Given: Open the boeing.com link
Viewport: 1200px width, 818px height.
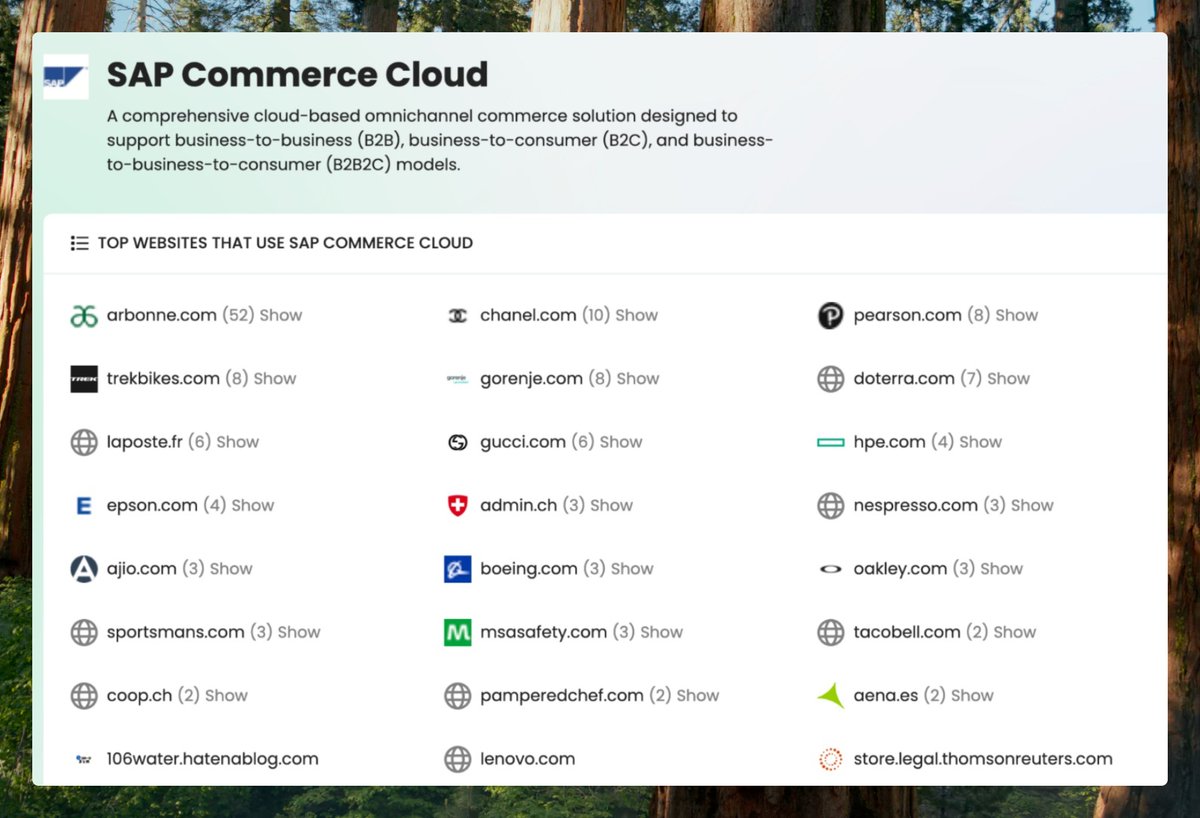Looking at the screenshot, I should [529, 568].
